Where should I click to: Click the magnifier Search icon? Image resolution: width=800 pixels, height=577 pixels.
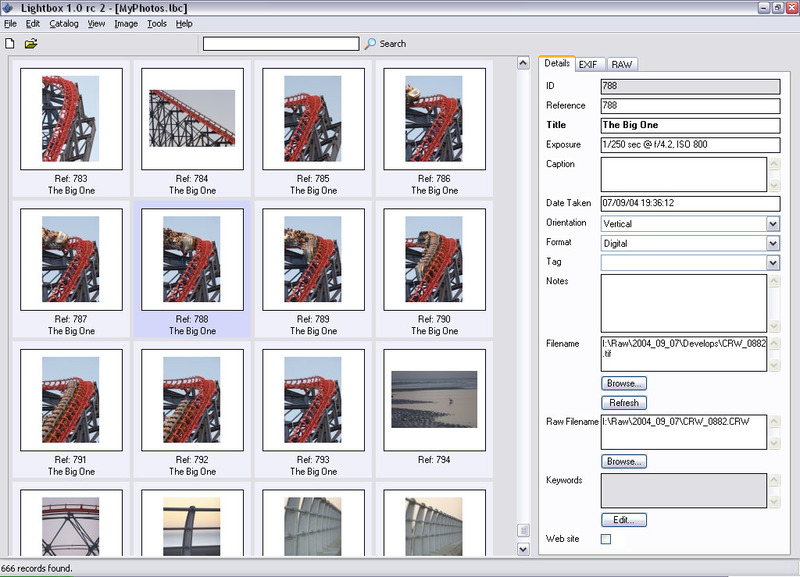point(370,44)
